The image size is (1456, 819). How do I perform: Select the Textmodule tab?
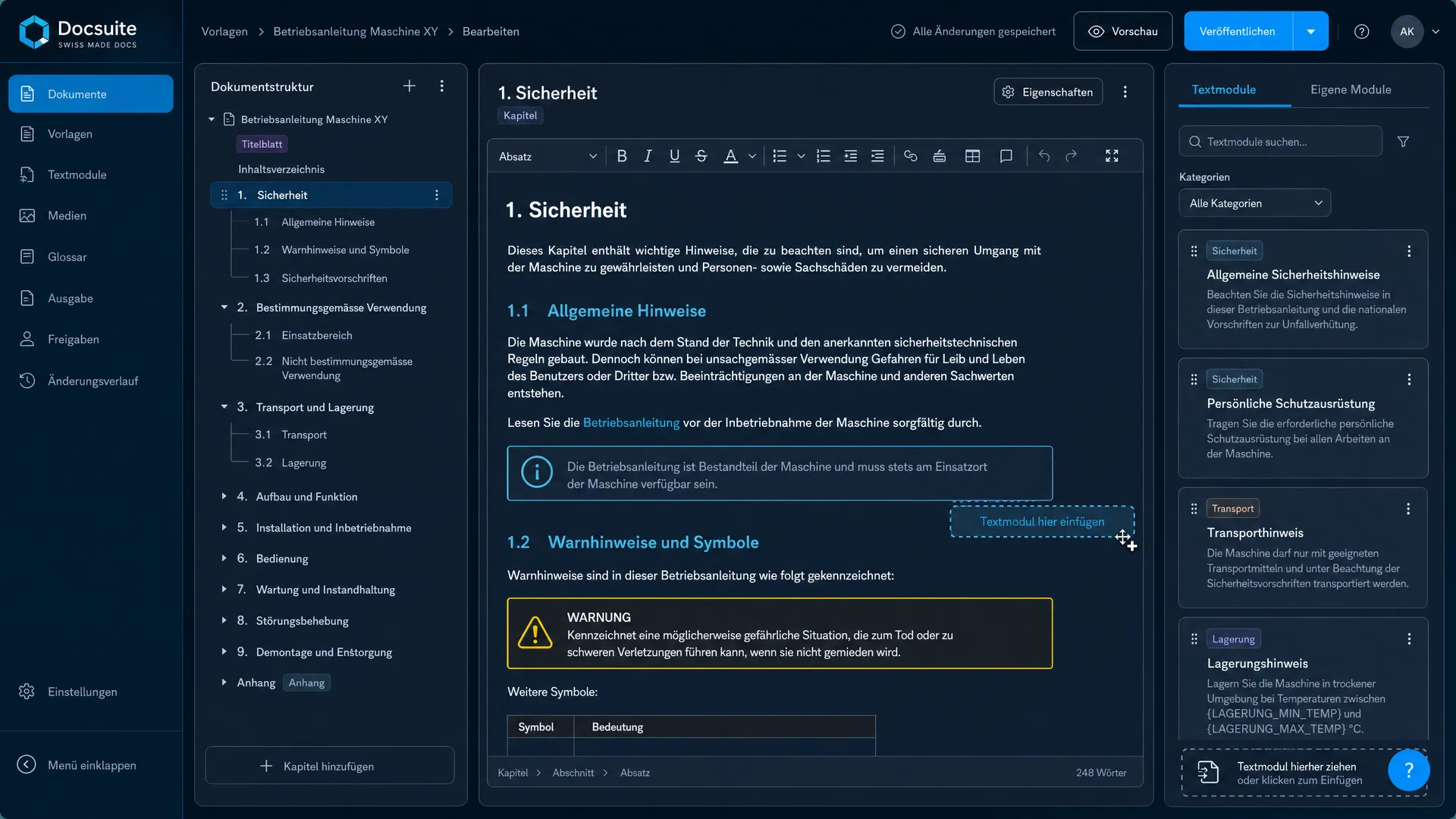(x=1223, y=89)
